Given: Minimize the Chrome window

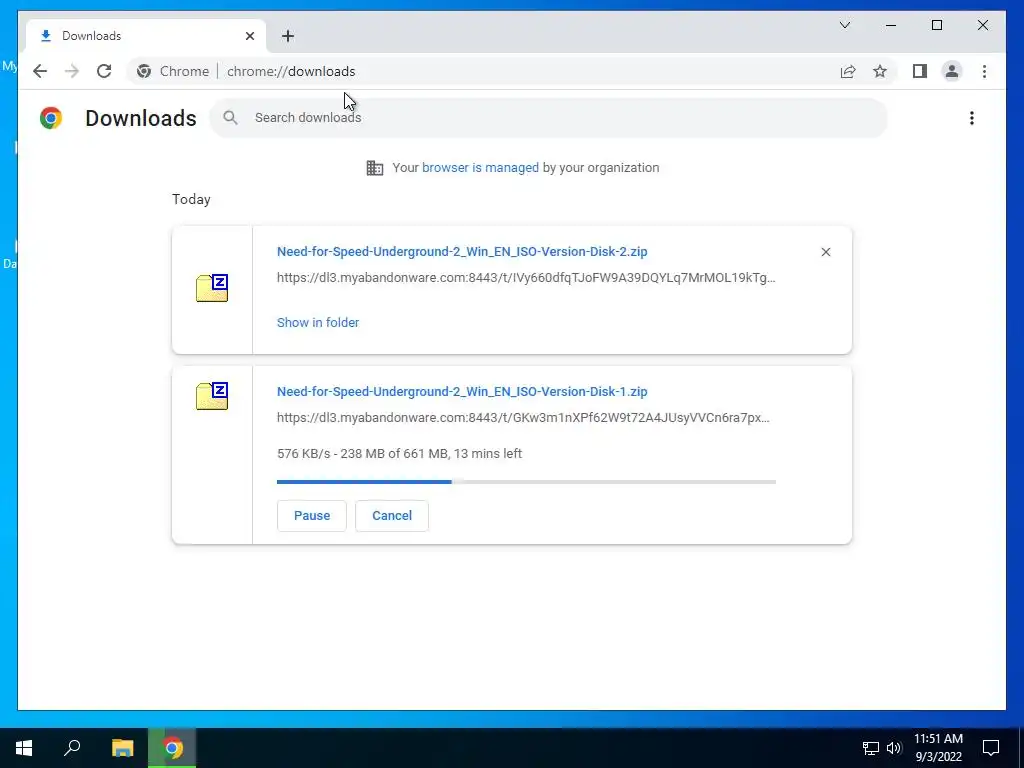Looking at the screenshot, I should [891, 25].
